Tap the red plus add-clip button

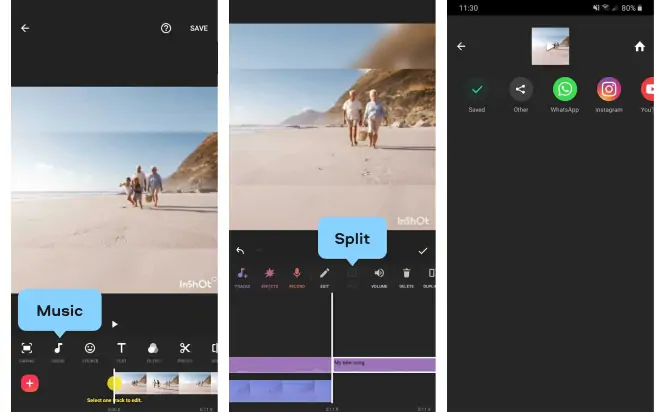pos(30,383)
